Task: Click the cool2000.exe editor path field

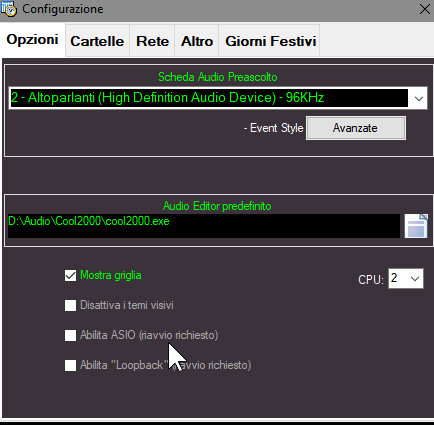Action: pos(204,226)
